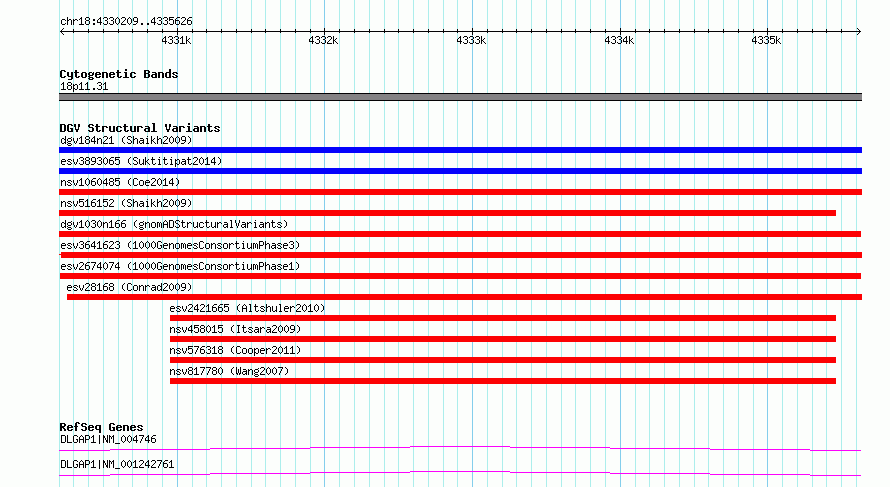Open variant nsv516152 (Shaikh2009) label

pos(126,203)
